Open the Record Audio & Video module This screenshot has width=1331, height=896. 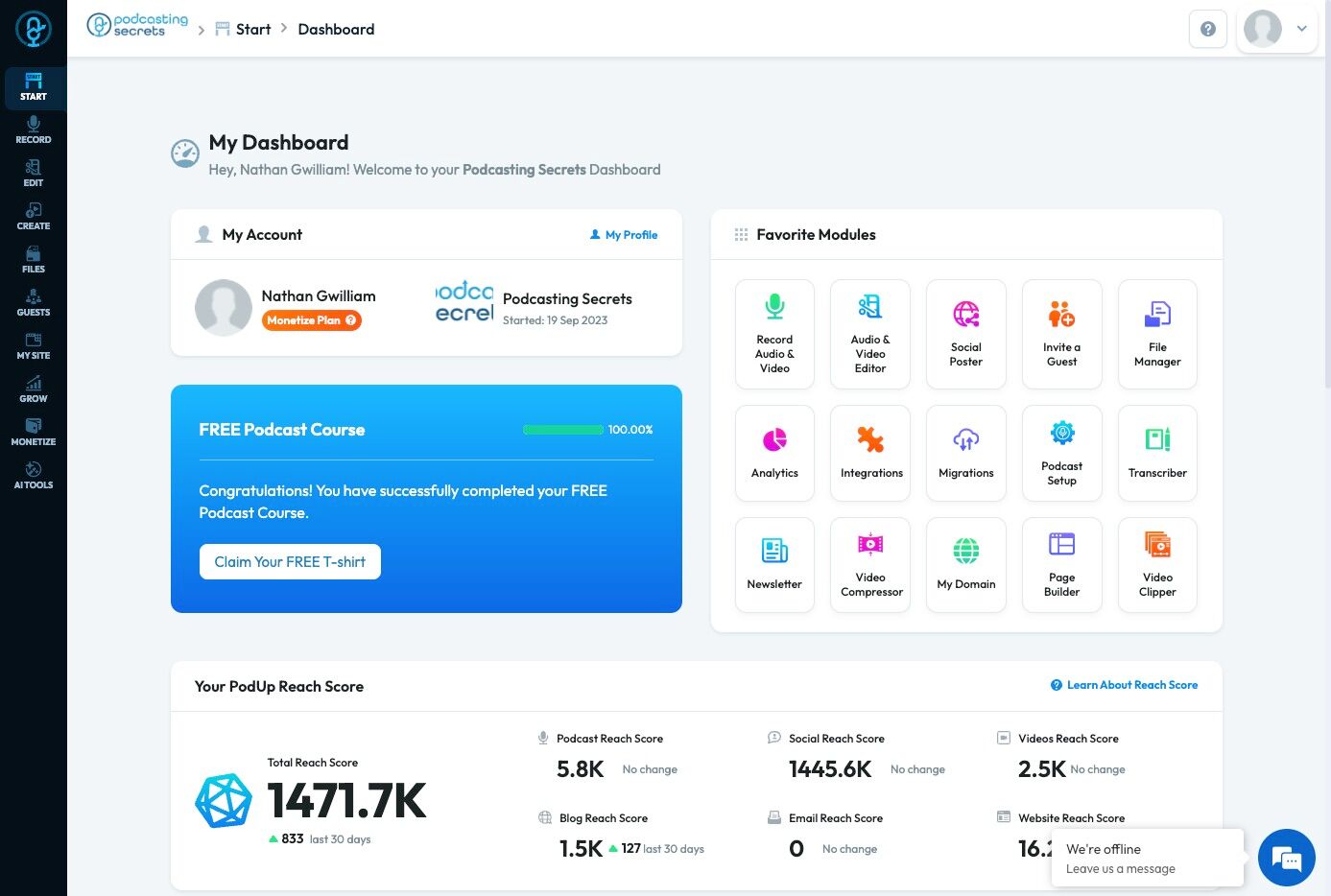click(774, 334)
